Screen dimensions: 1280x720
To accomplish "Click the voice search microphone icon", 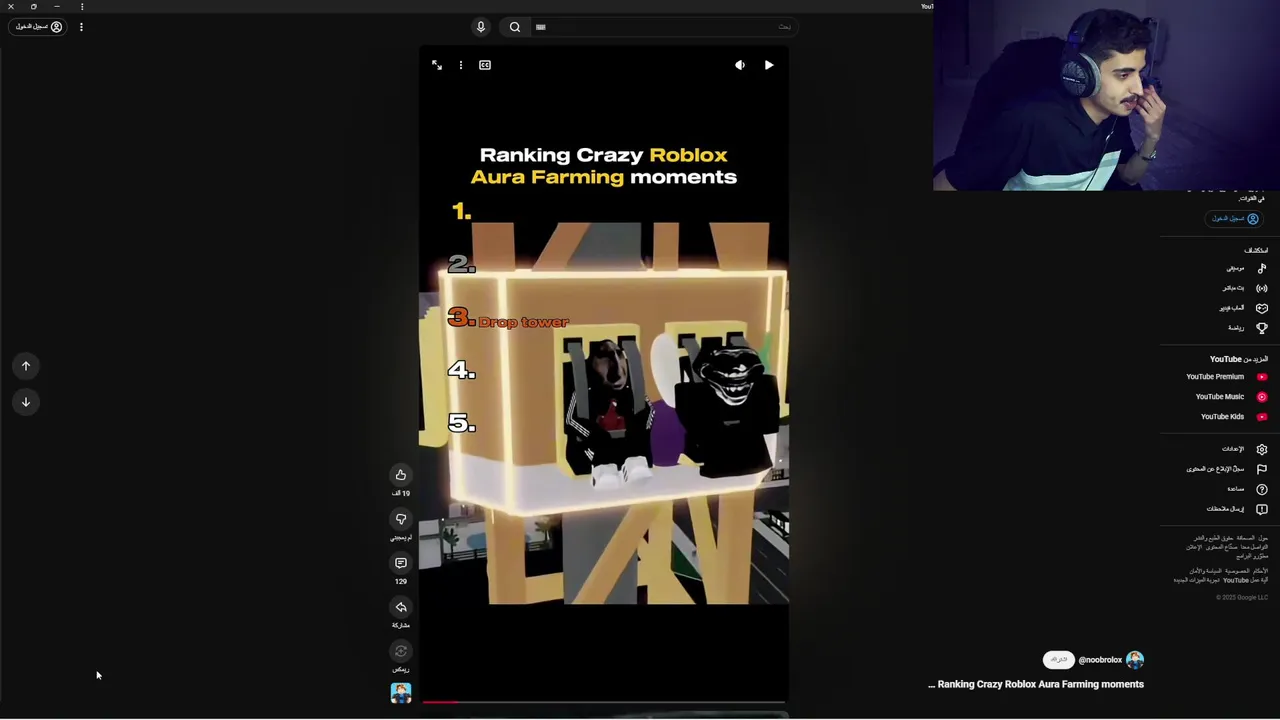I will tap(480, 27).
